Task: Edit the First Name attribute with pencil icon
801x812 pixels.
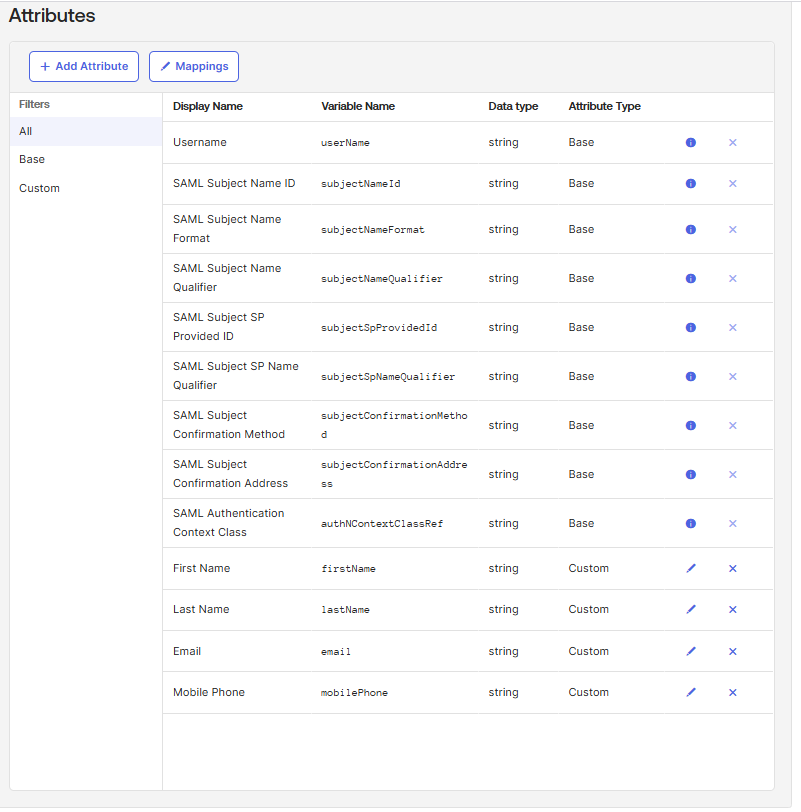Action: [691, 568]
